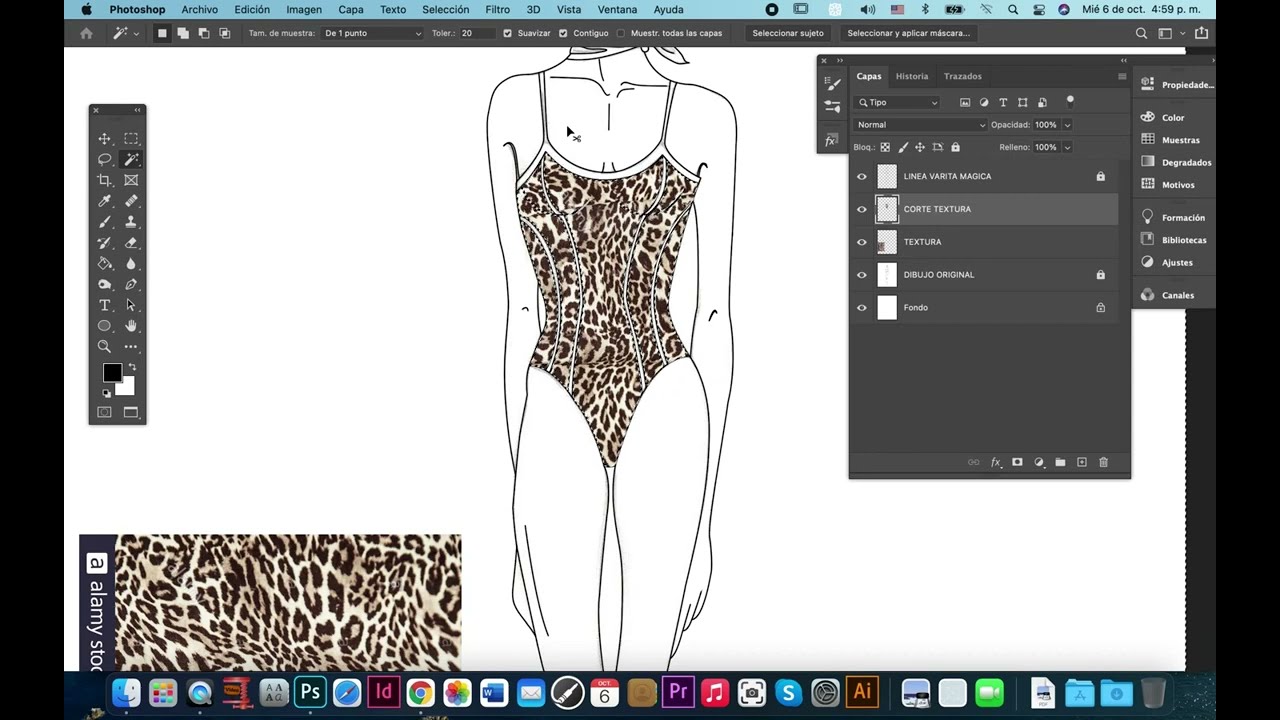Viewport: 1280px width, 720px height.
Task: Swap foreground and background colors
Action: point(132,368)
